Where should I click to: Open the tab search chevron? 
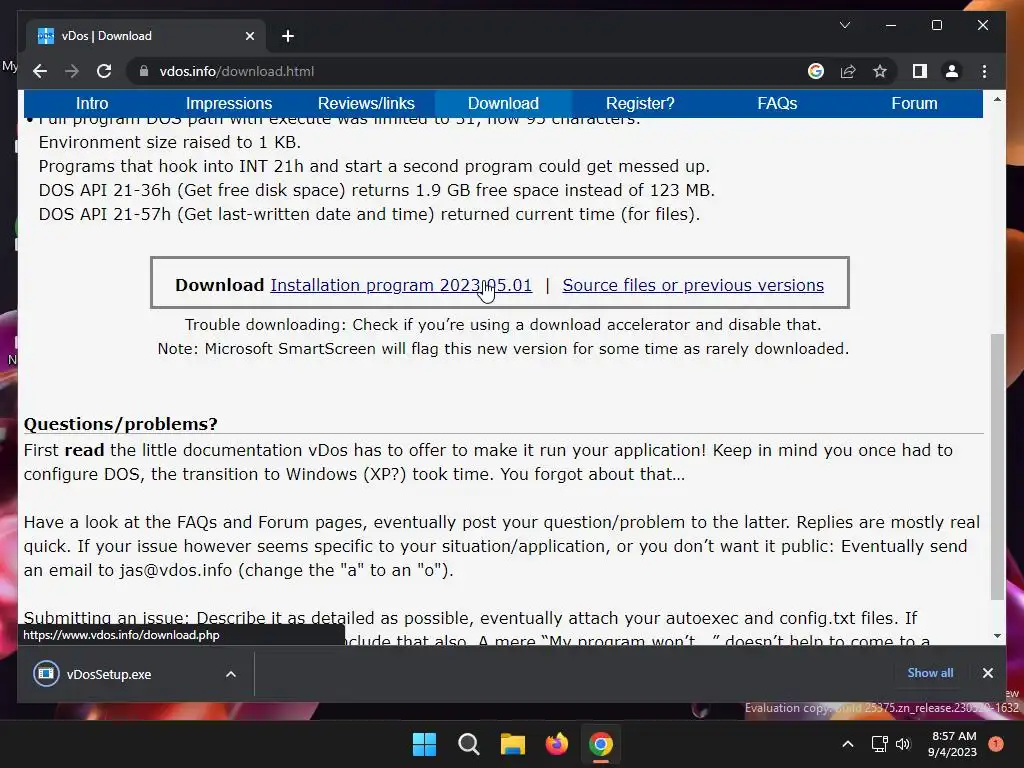(844, 25)
